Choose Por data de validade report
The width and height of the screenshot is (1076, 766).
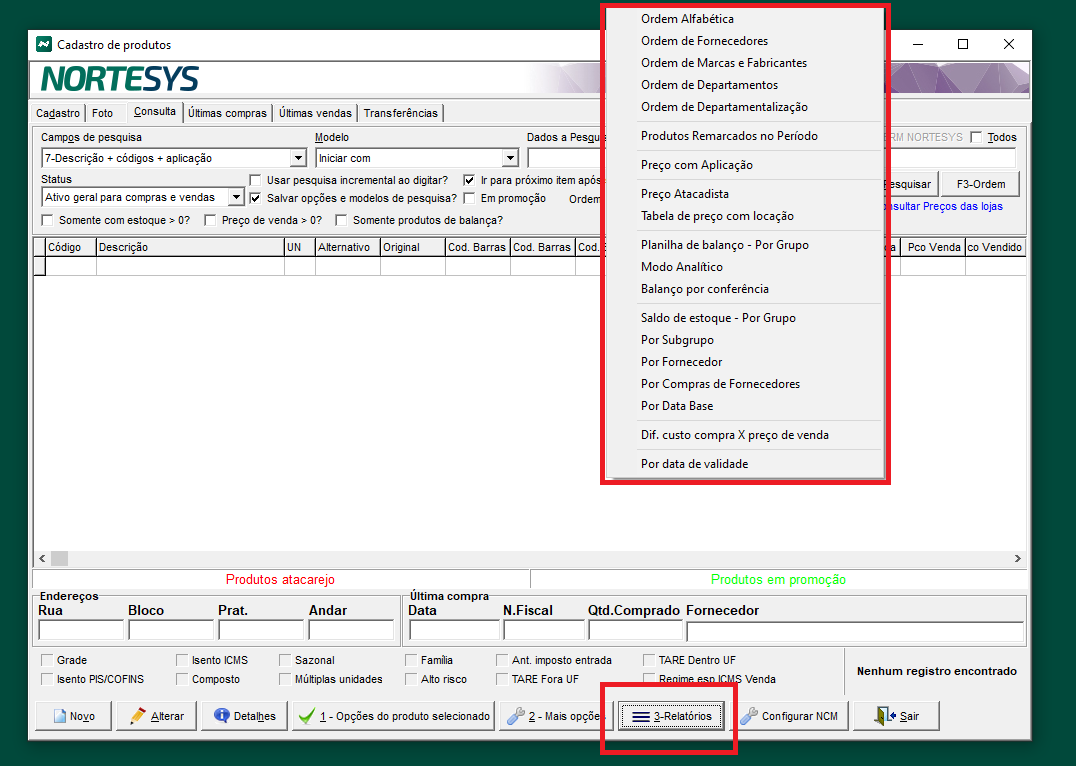694,464
